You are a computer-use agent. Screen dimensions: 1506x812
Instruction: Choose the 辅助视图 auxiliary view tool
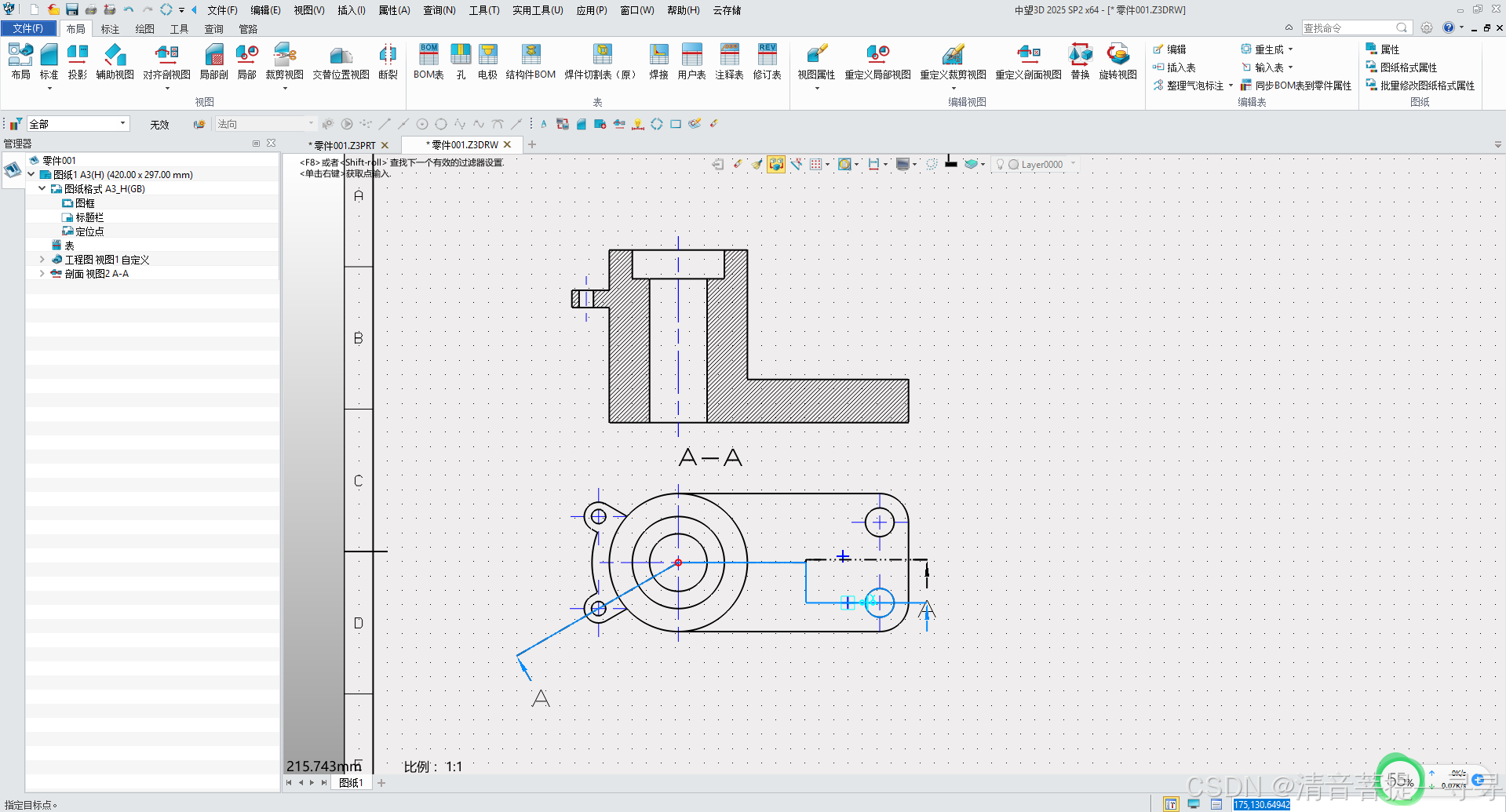(115, 61)
